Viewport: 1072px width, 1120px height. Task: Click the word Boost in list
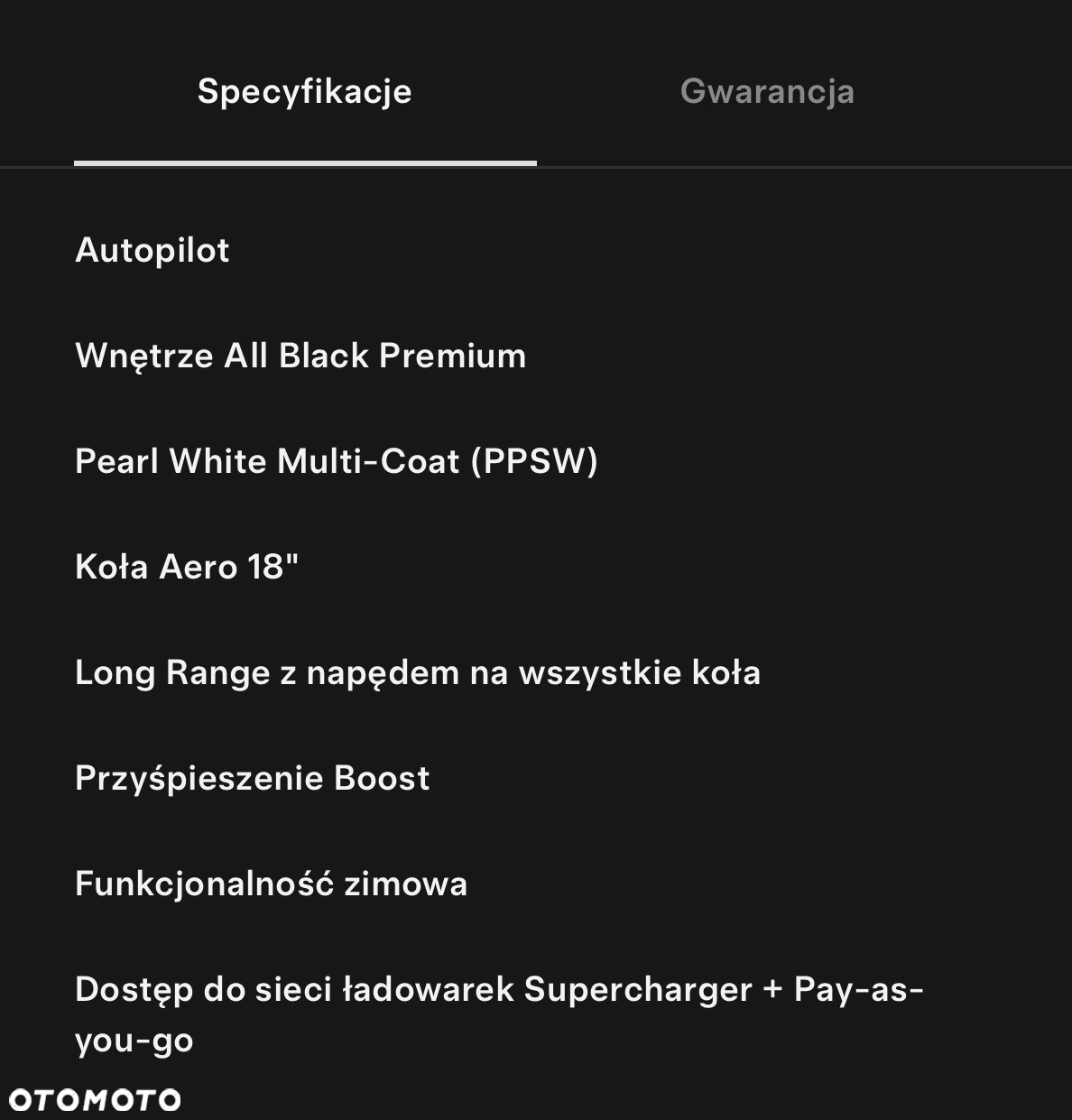click(x=382, y=778)
